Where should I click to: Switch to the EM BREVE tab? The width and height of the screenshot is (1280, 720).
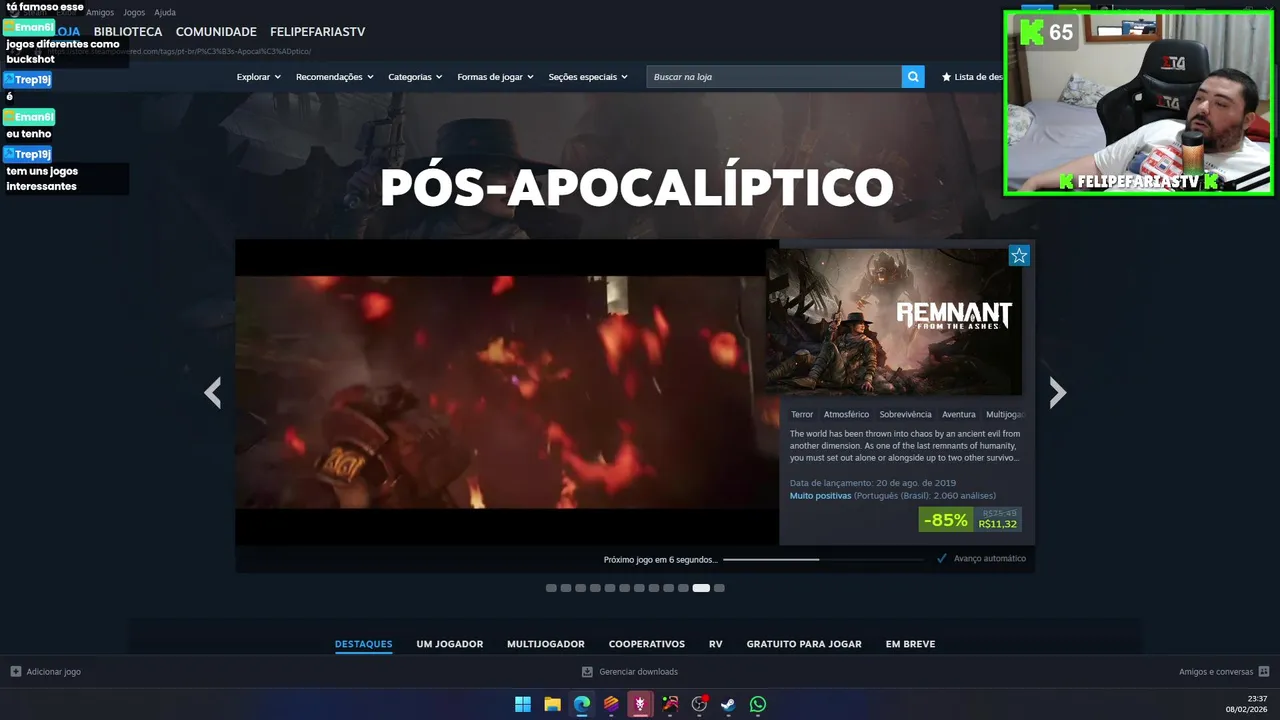910,644
